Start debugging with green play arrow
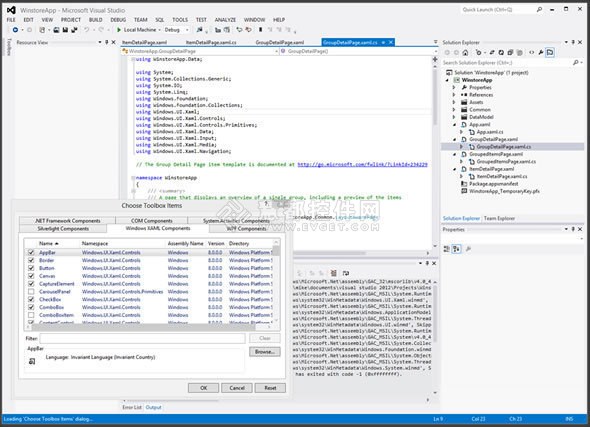This screenshot has height=427, width=590. click(119, 30)
